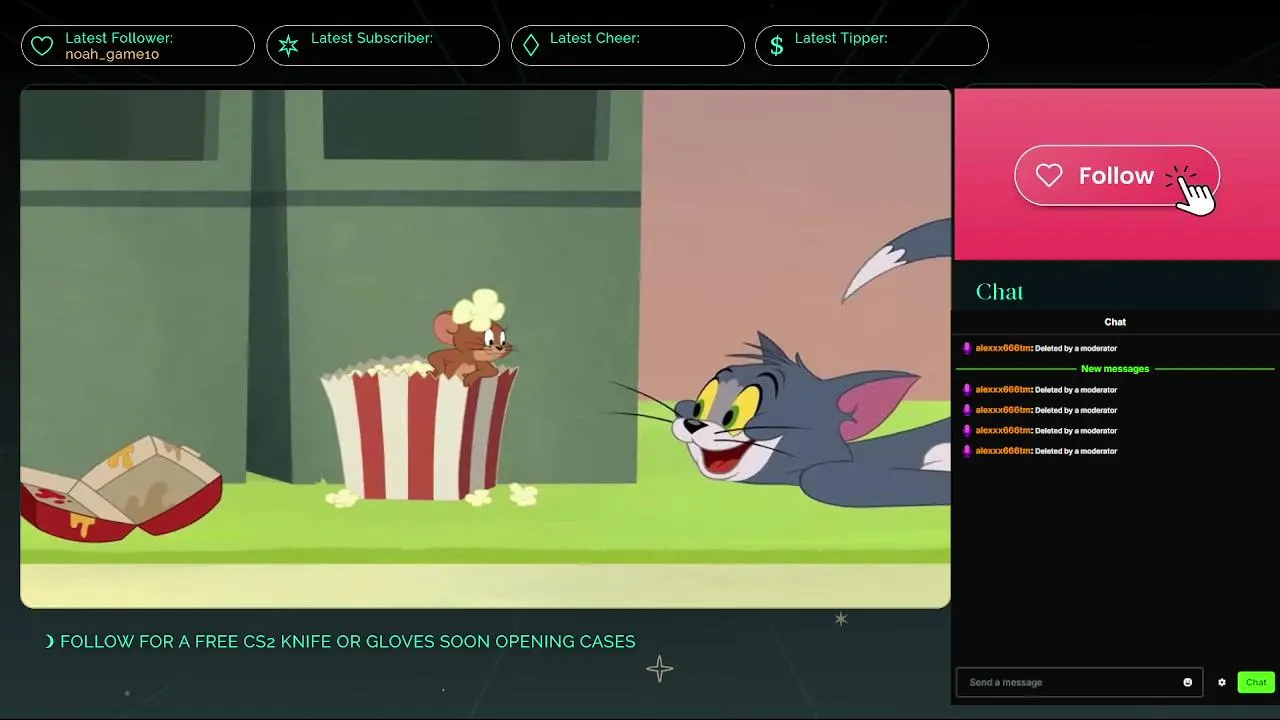
Task: Click the Latest Subscriber label
Action: pyautogui.click(x=372, y=38)
